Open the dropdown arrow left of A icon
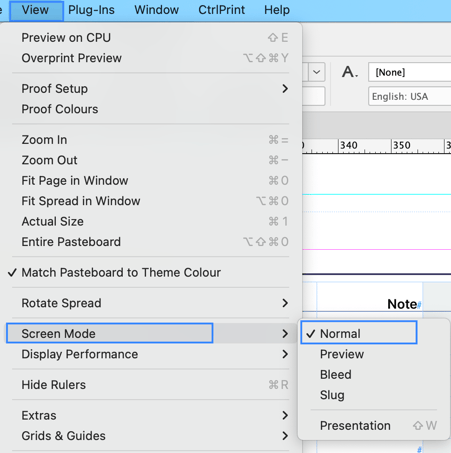 [317, 72]
